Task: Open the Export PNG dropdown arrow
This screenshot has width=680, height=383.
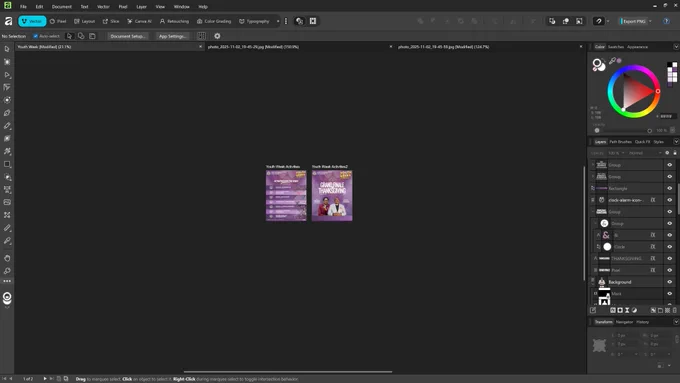Action: click(651, 21)
